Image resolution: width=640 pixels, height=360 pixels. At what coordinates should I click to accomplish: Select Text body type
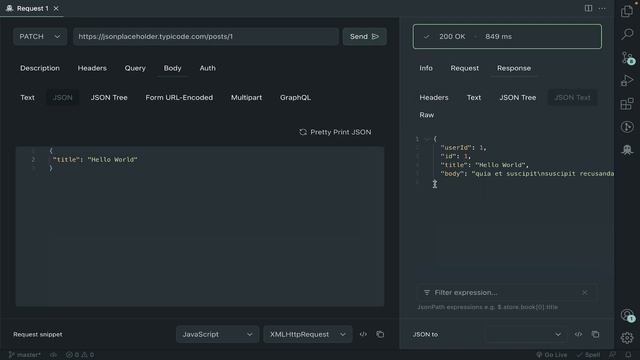(x=27, y=98)
